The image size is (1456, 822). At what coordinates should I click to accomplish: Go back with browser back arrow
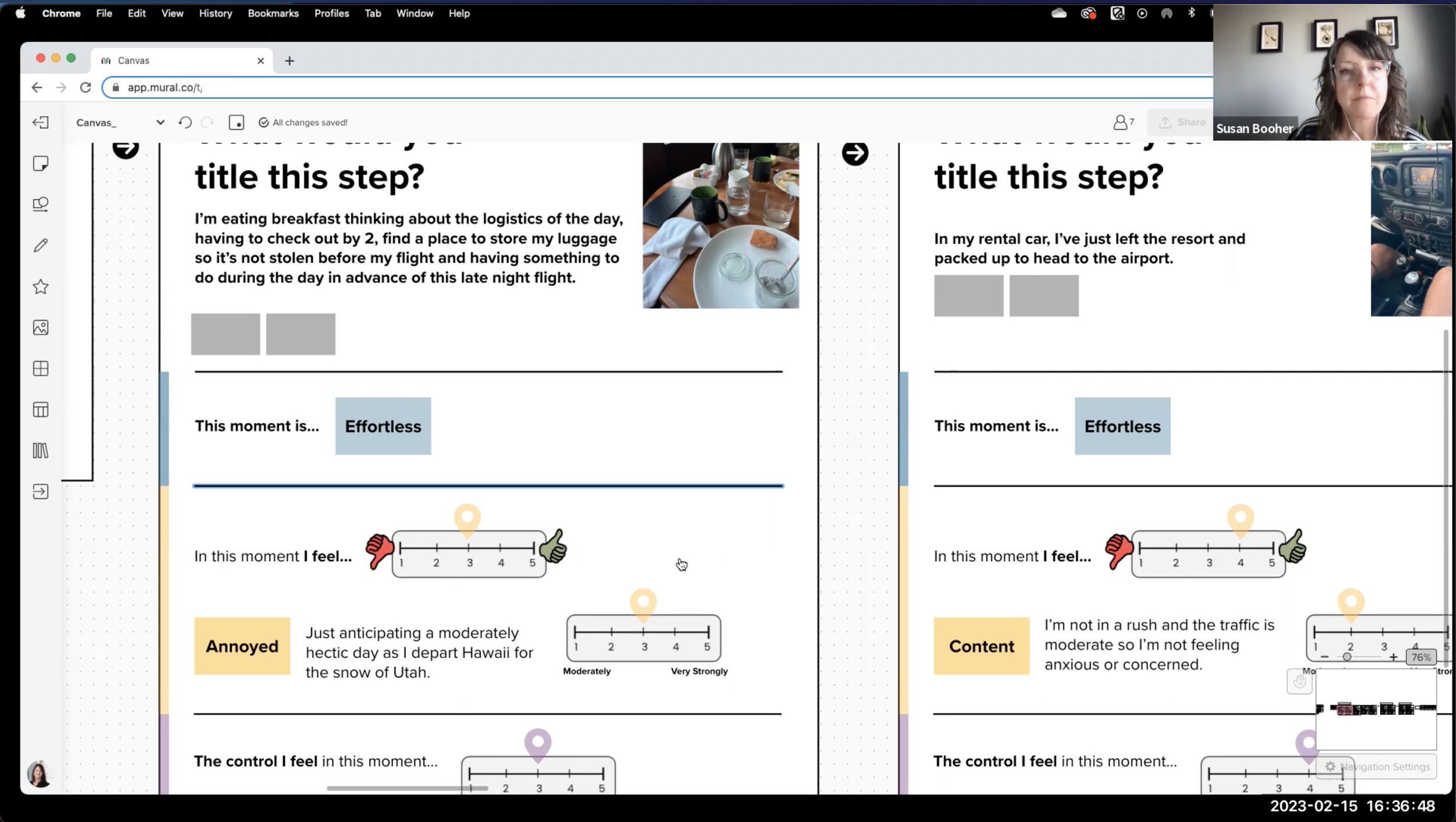[37, 87]
